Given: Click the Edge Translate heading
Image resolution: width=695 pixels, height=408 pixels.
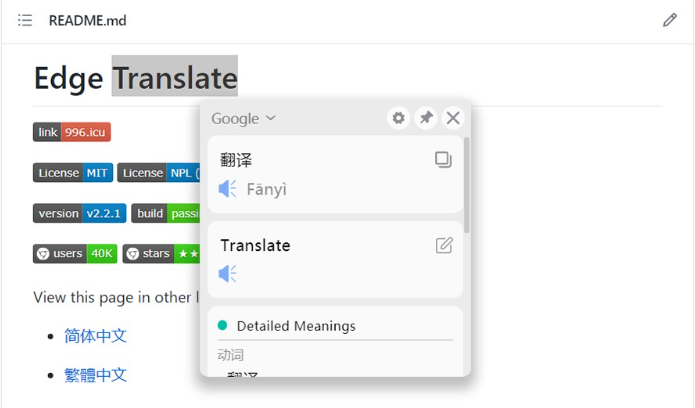Looking at the screenshot, I should 136,78.
